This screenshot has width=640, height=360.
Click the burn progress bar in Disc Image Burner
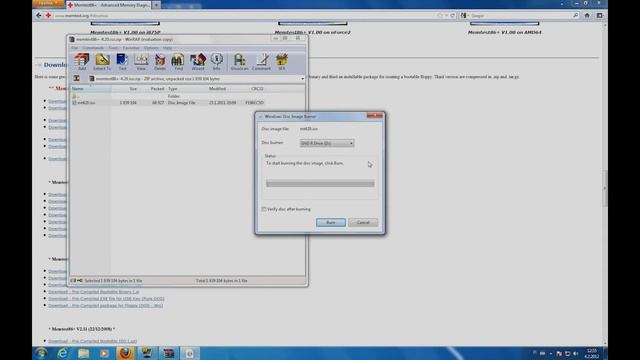click(x=320, y=184)
